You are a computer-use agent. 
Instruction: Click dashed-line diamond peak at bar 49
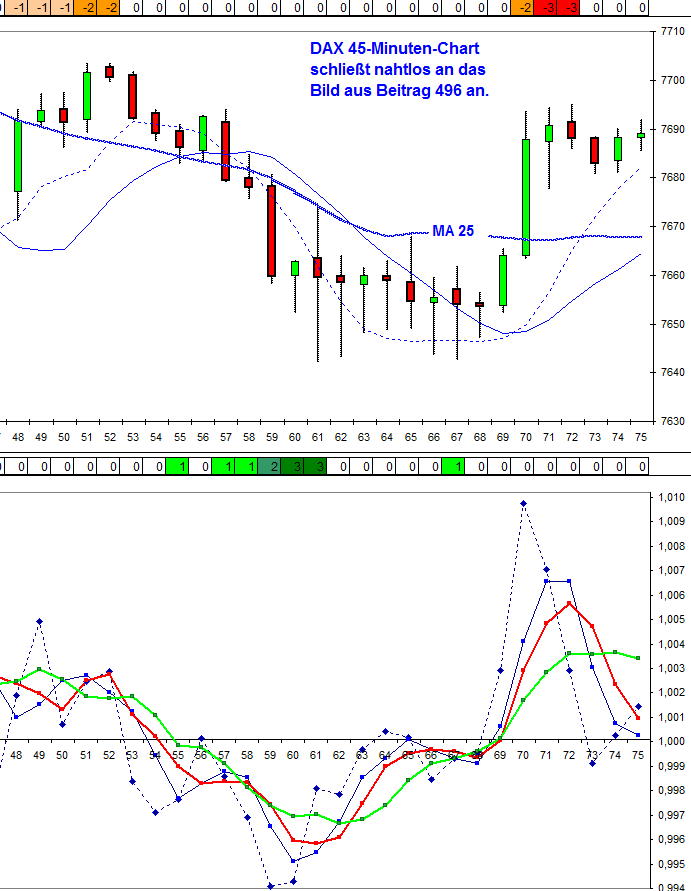tap(39, 622)
